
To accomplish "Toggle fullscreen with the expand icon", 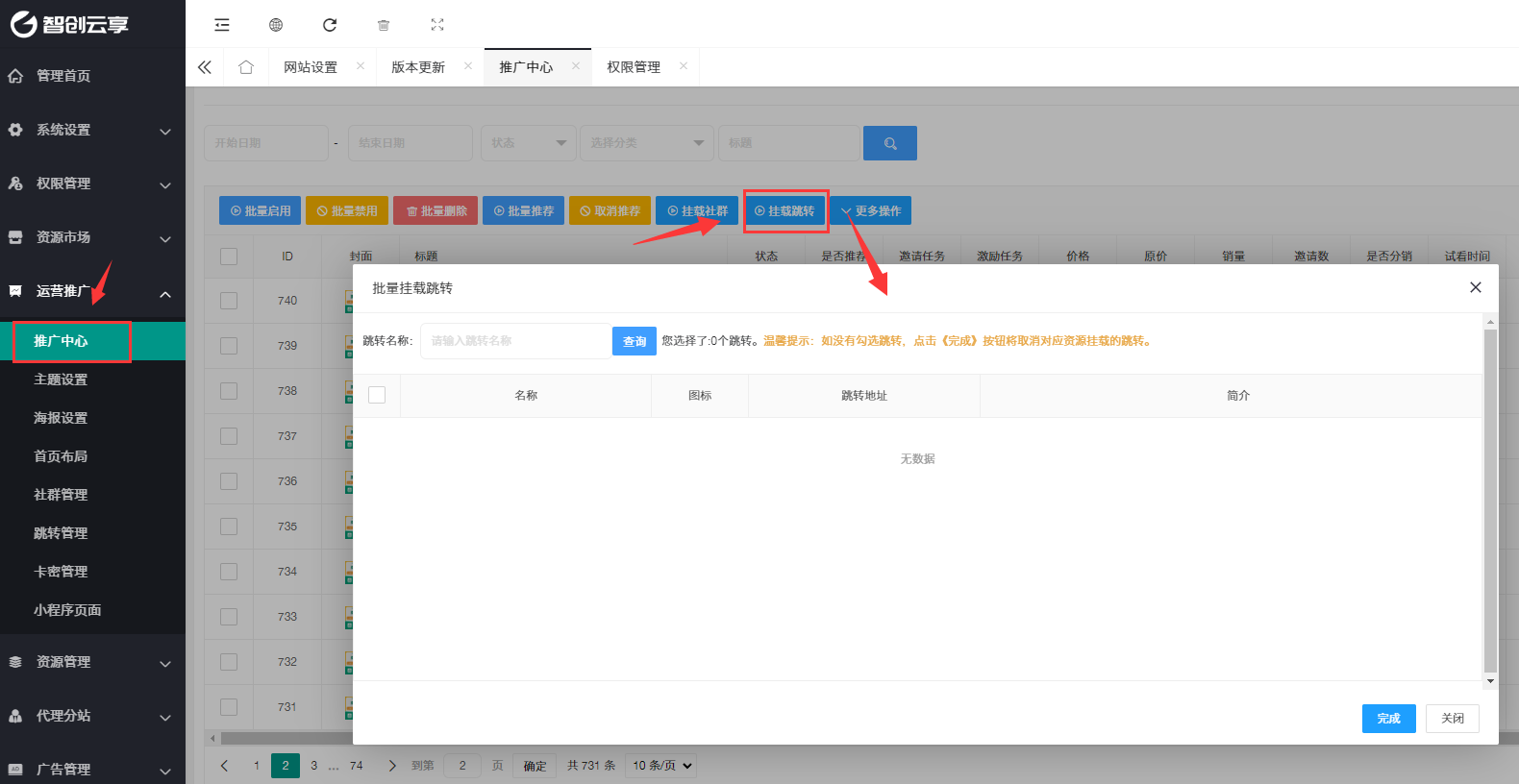I will [x=437, y=25].
